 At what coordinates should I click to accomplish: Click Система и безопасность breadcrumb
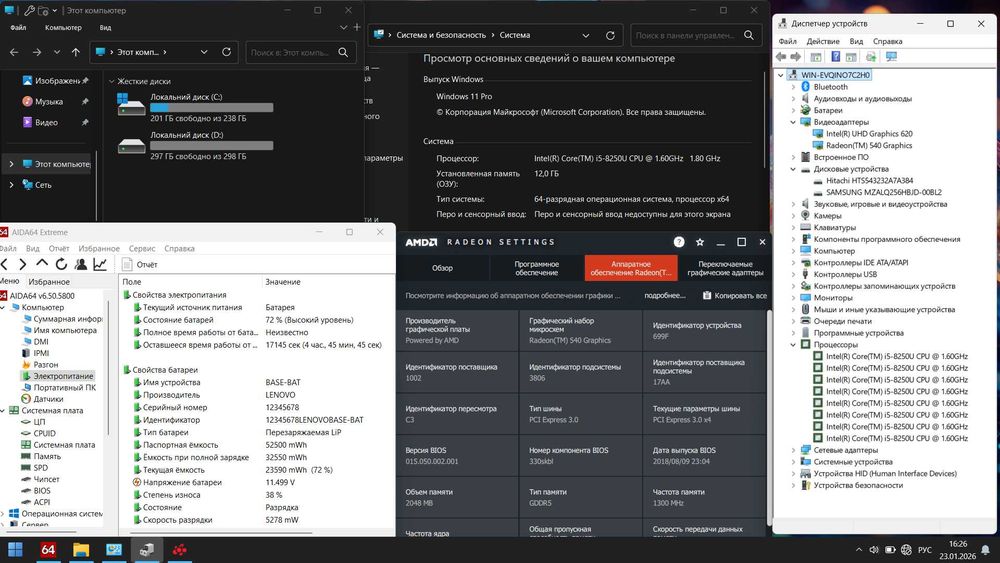tap(441, 36)
